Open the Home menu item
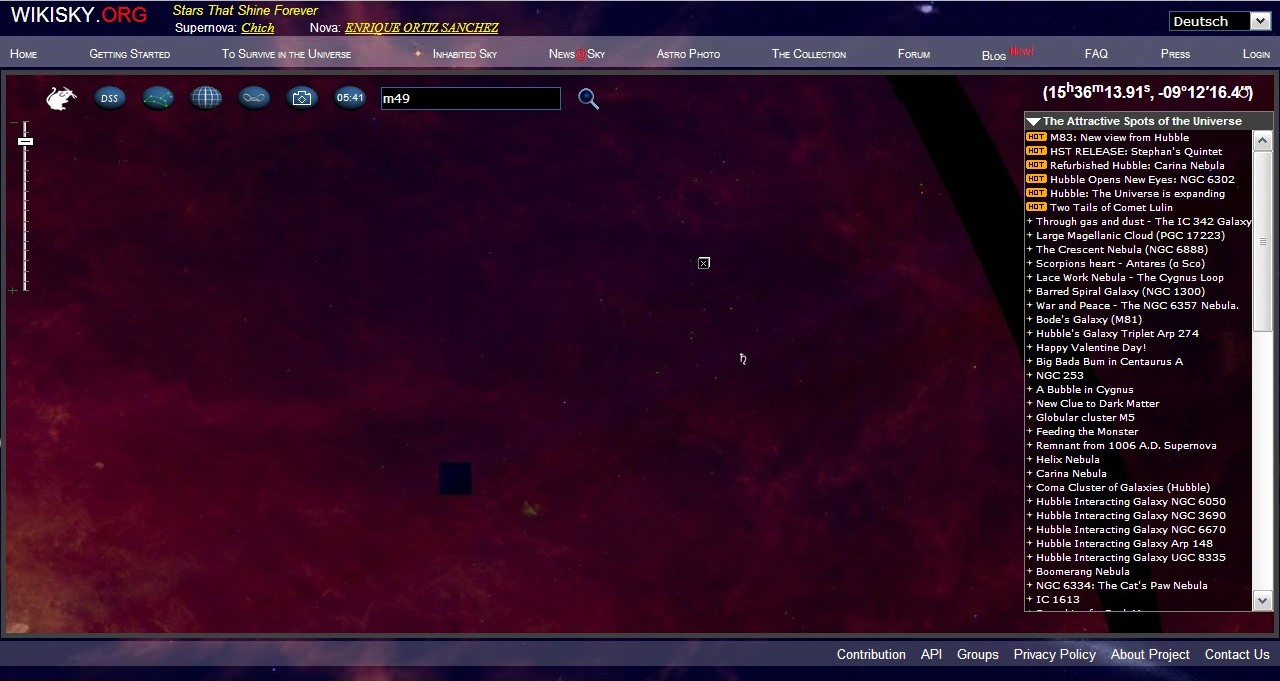 point(23,54)
